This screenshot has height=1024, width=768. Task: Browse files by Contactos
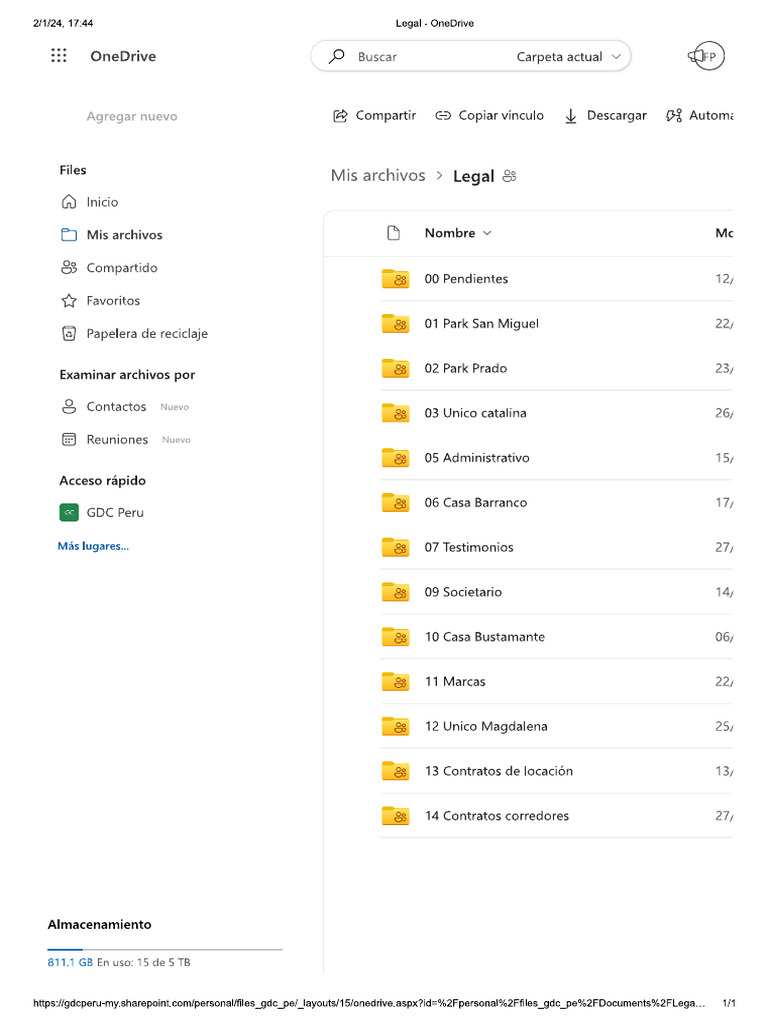click(x=116, y=406)
